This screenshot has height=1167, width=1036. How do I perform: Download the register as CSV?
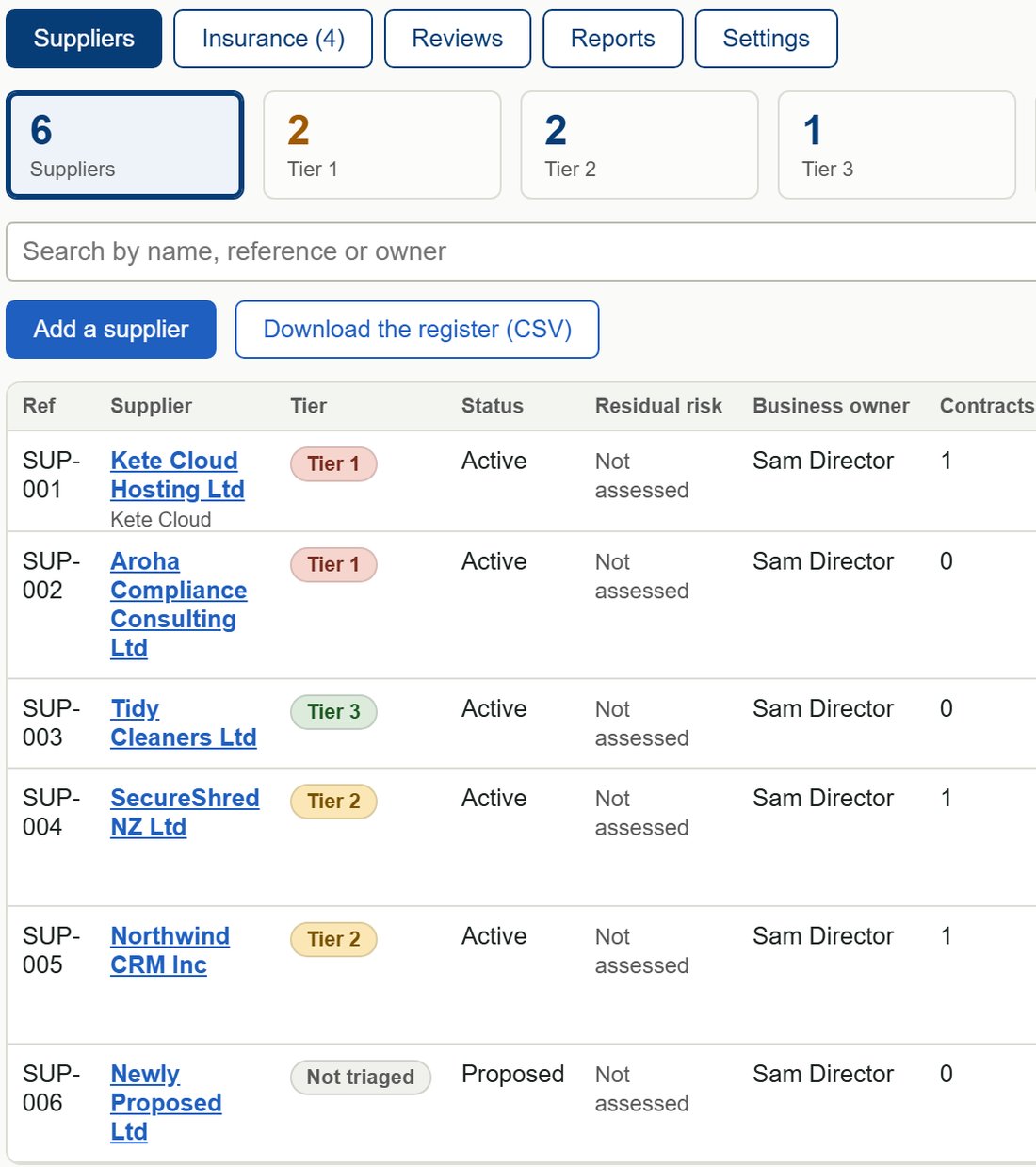coord(417,330)
